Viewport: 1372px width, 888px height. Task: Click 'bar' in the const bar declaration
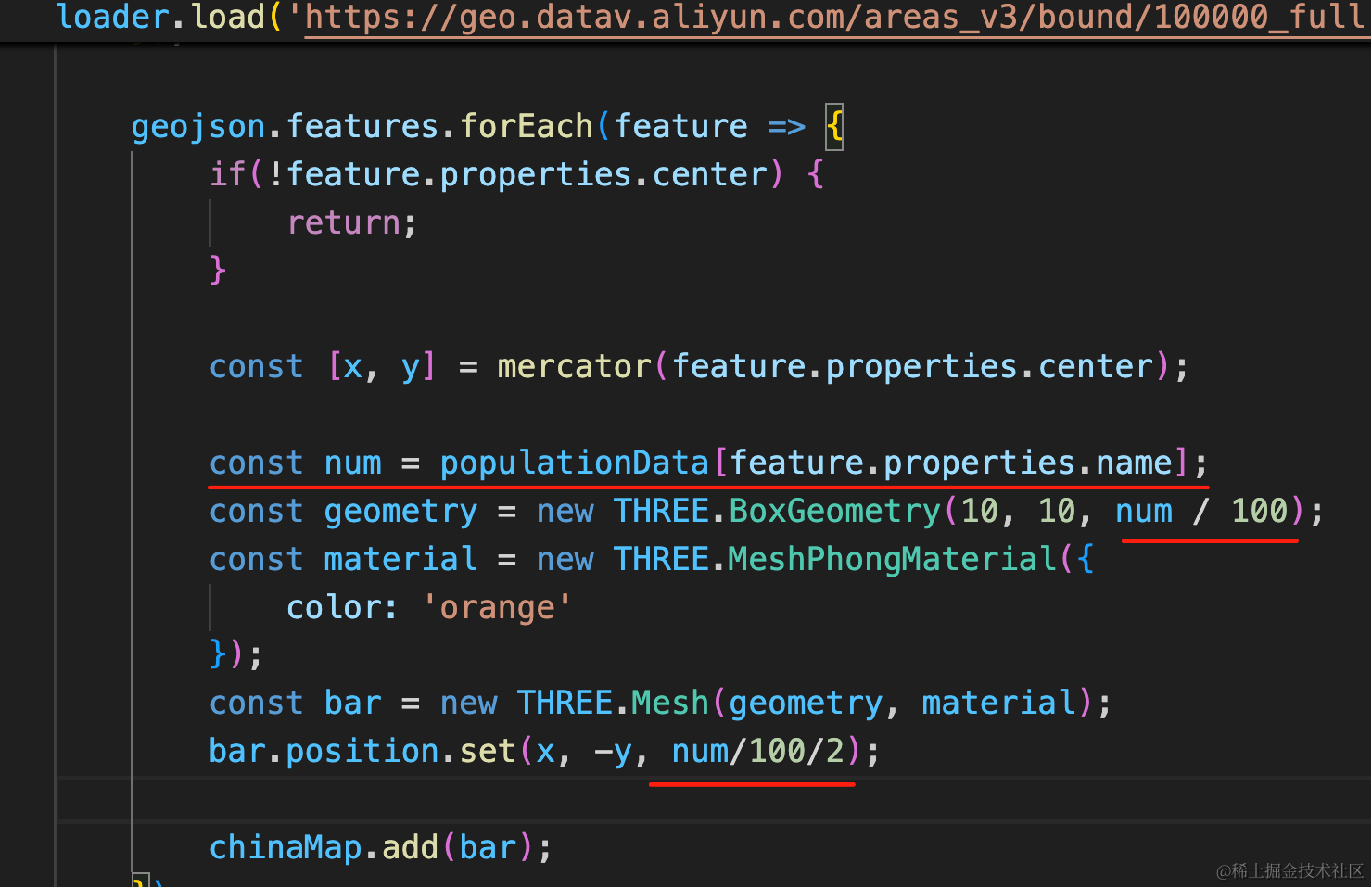(353, 703)
